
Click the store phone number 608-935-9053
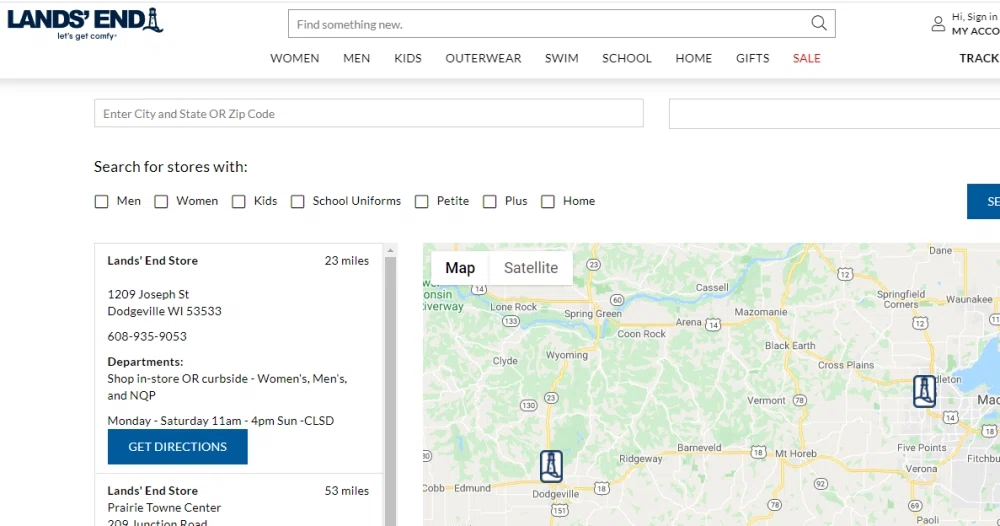pos(147,337)
